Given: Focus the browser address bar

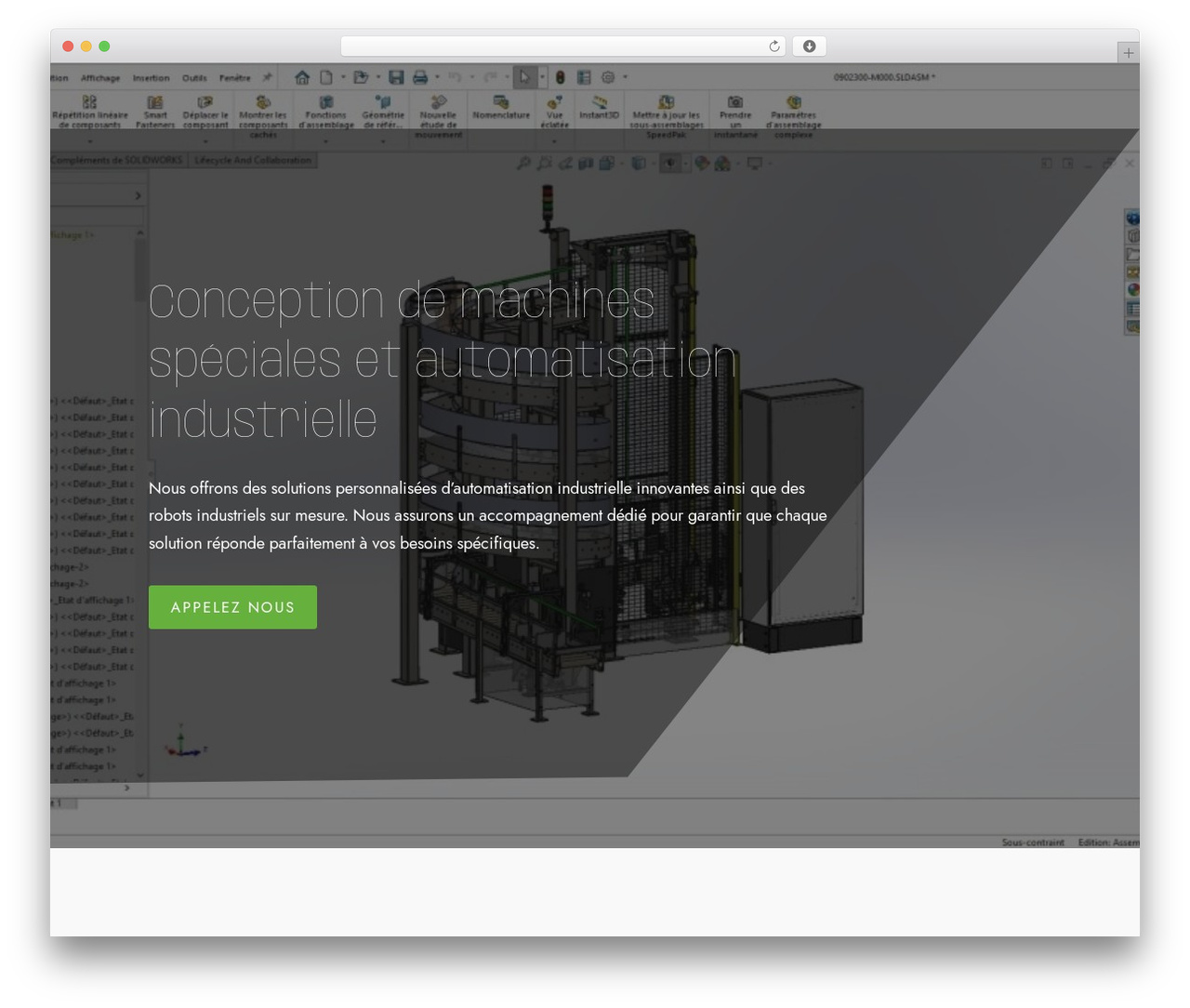Looking at the screenshot, I should 563,46.
